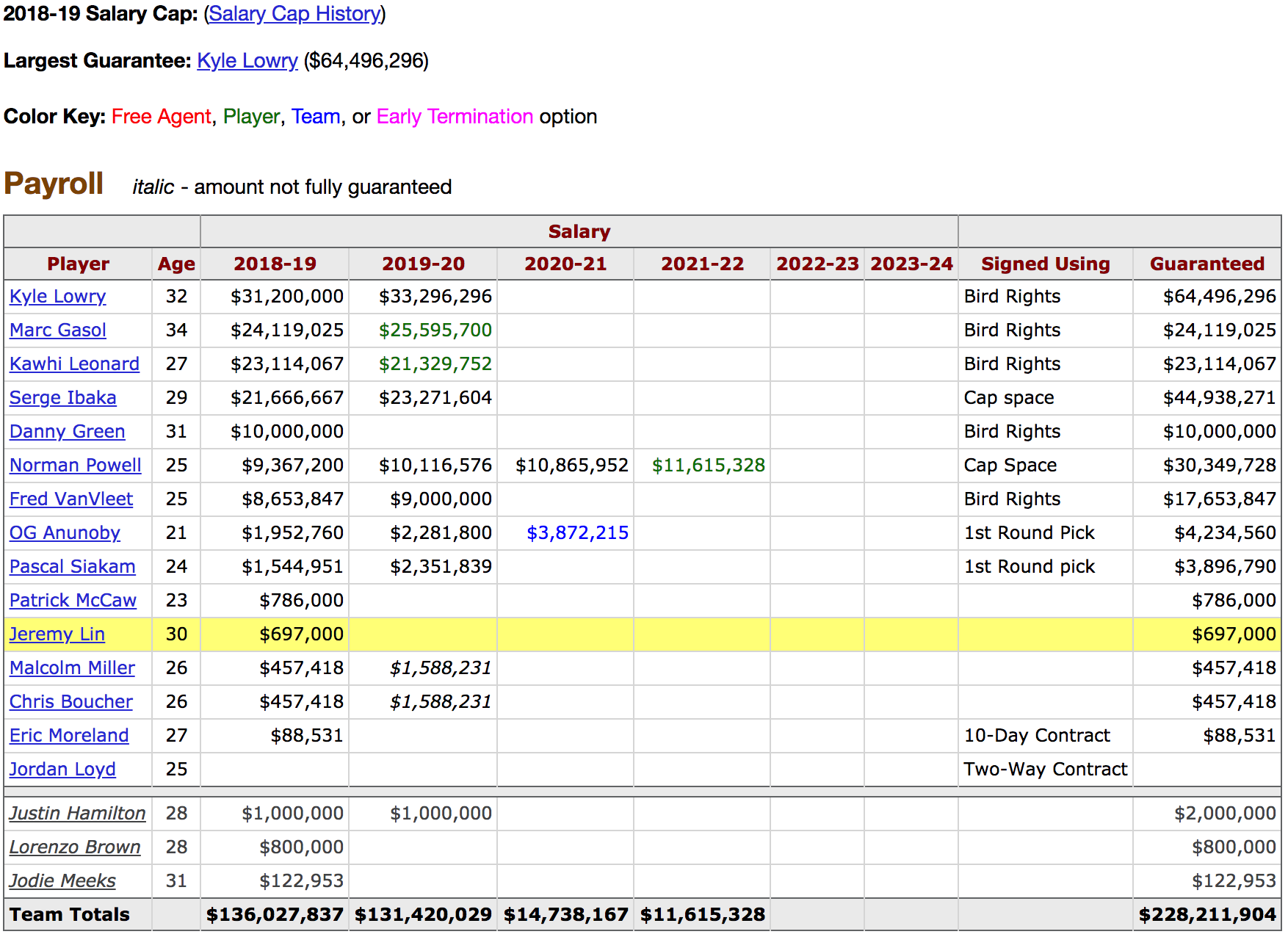Open Jeremy Lin's highlighted player link
Image resolution: width=1288 pixels, height=937 pixels.
tap(57, 634)
